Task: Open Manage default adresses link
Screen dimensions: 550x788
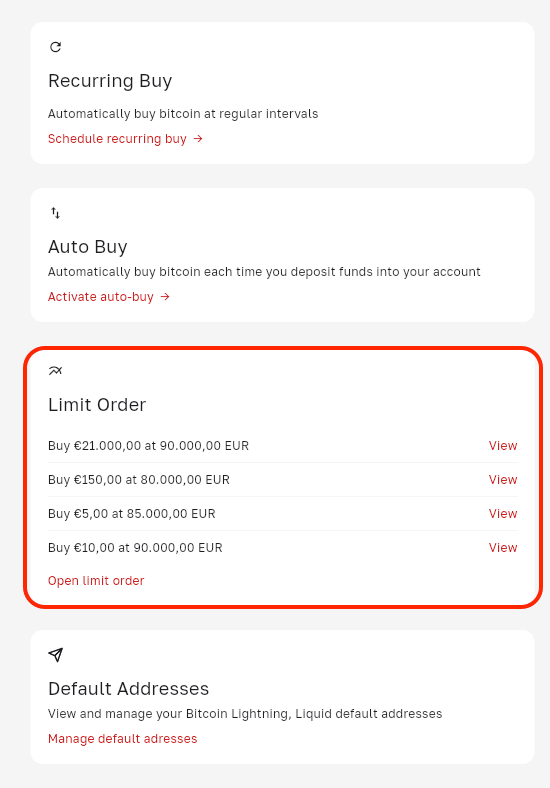Action: tap(123, 738)
